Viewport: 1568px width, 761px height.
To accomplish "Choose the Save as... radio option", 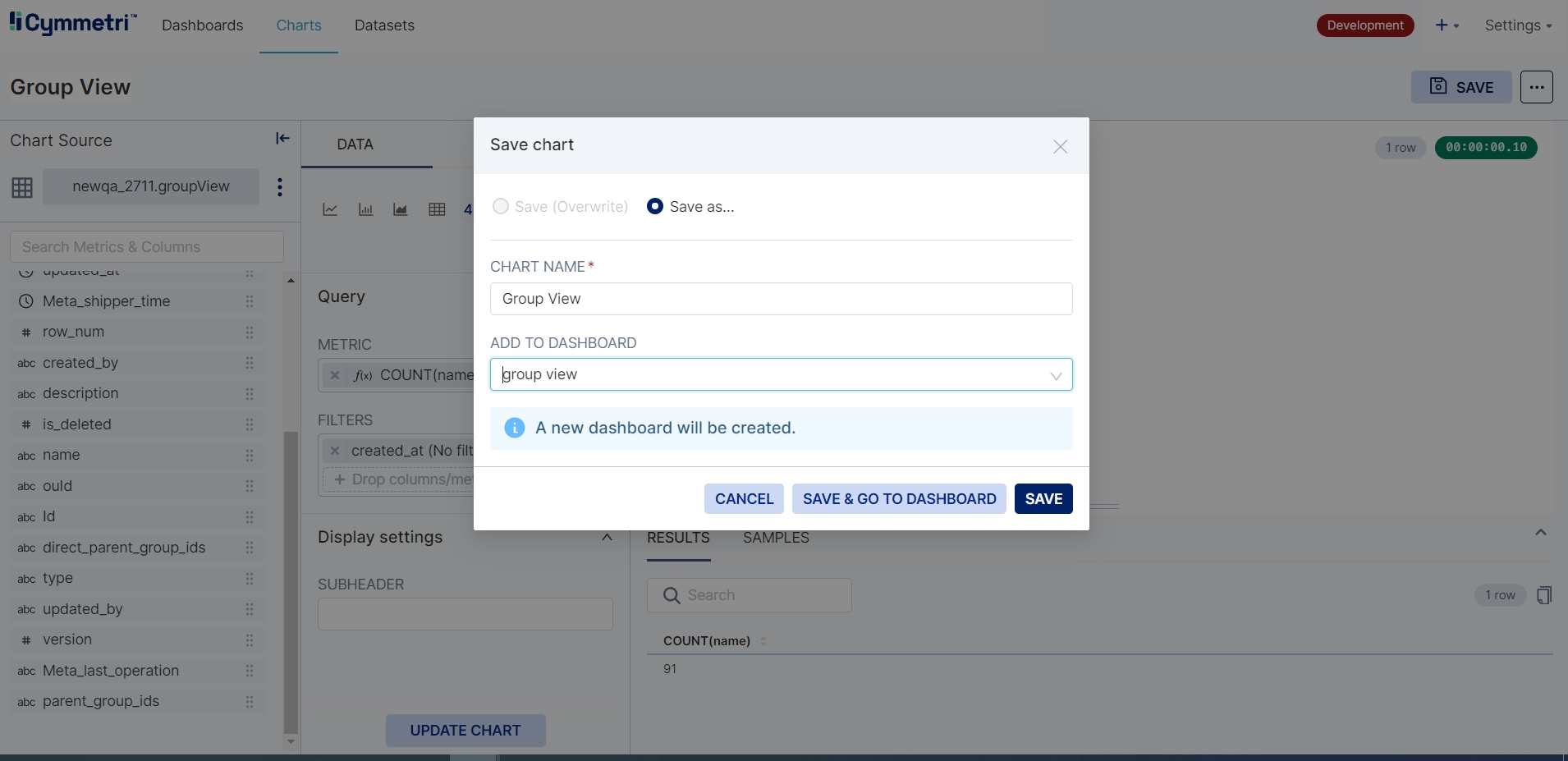I will [x=655, y=207].
